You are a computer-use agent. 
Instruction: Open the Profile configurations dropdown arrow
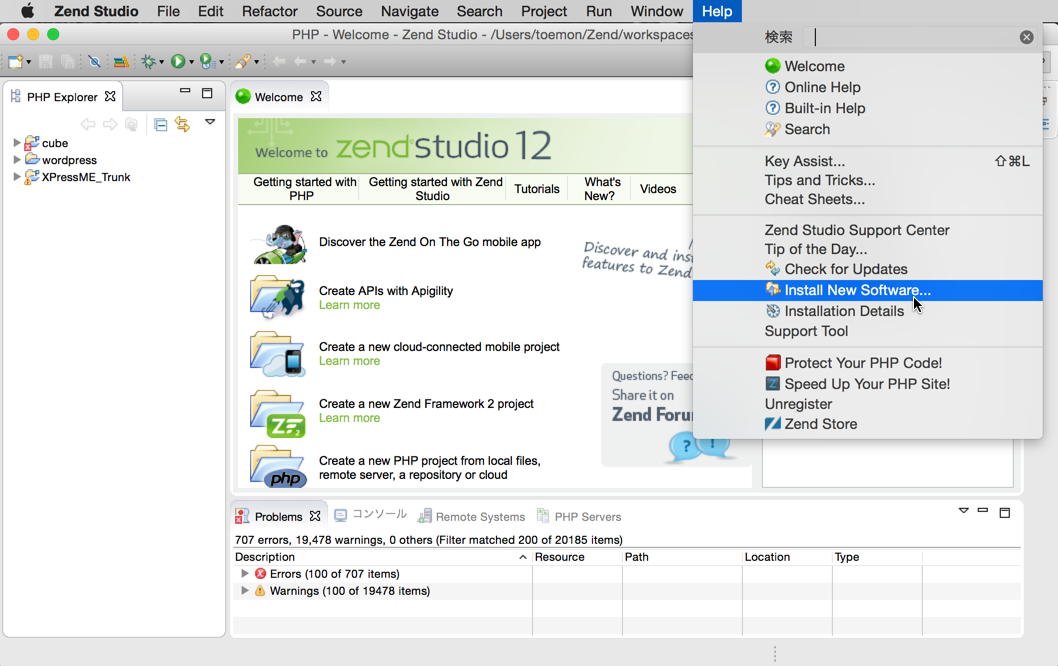(x=221, y=63)
